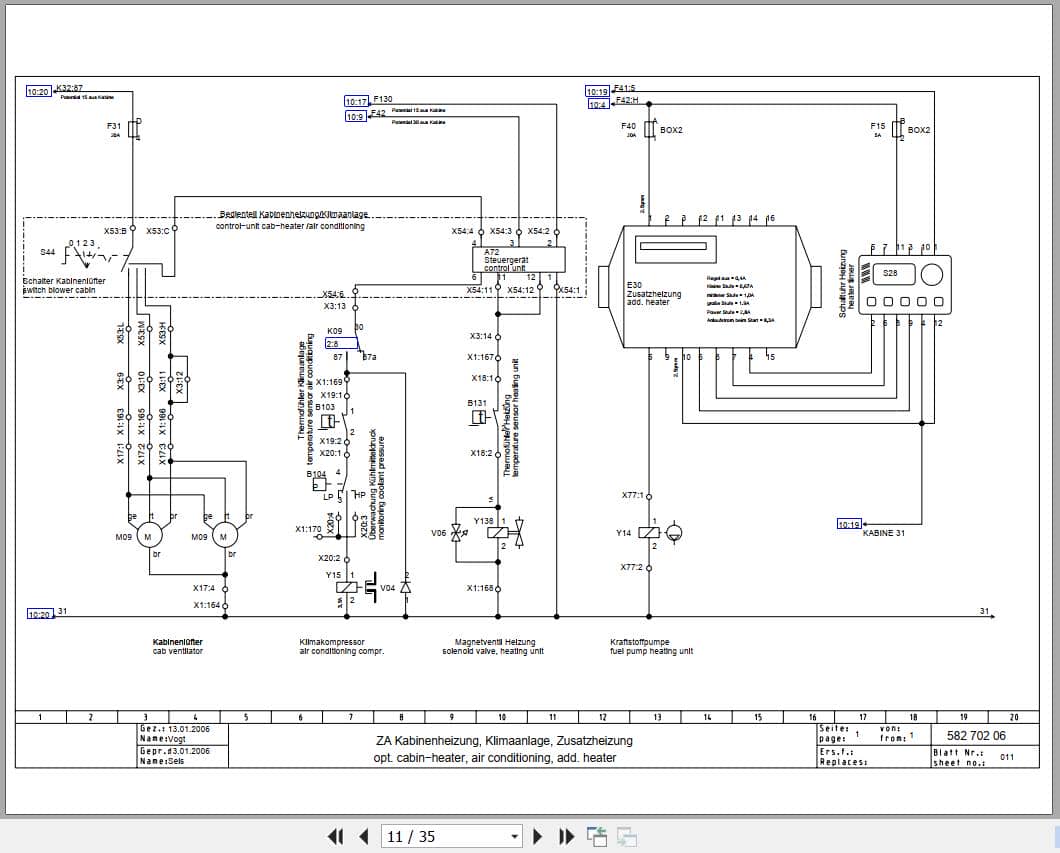This screenshot has height=853, width=1060.
Task: Click the Kabinenlüfter cab ventilator caption
Action: [178, 646]
